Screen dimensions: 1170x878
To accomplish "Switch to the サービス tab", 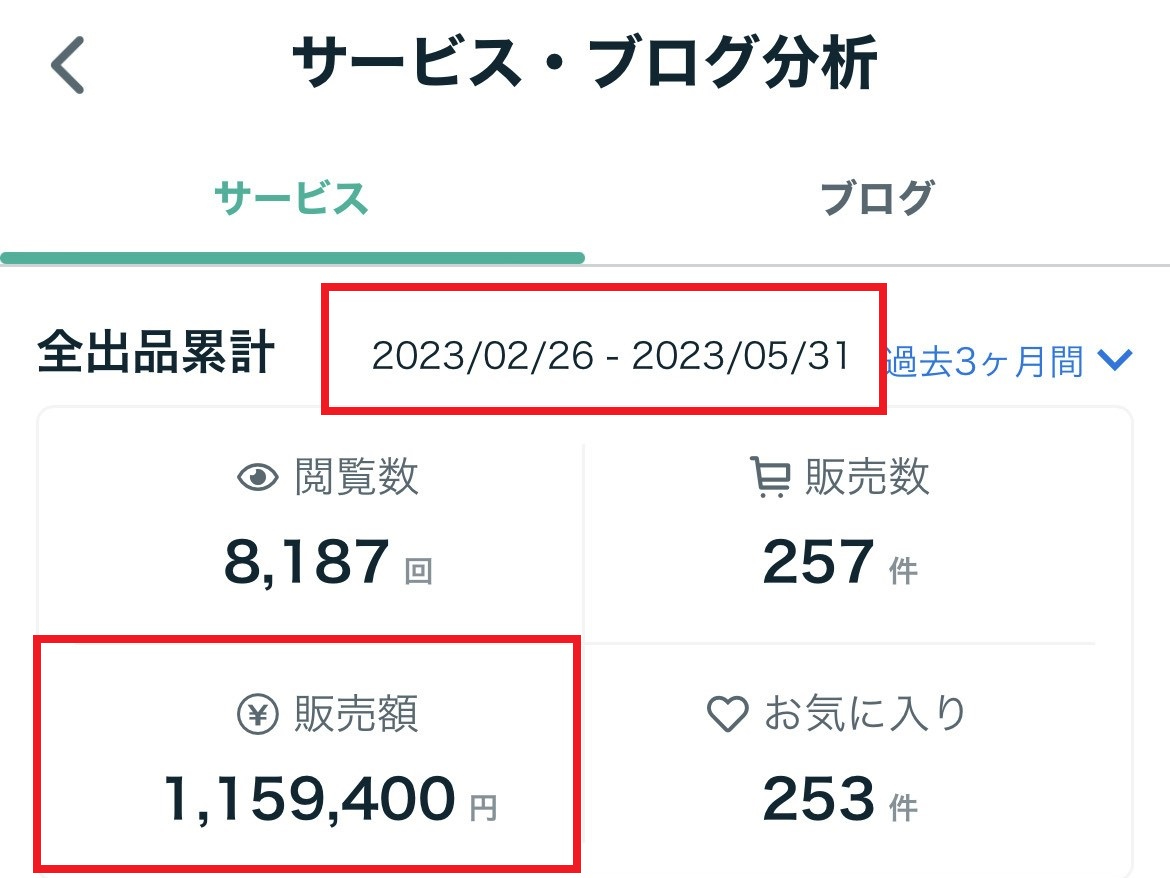I will pyautogui.click(x=292, y=199).
